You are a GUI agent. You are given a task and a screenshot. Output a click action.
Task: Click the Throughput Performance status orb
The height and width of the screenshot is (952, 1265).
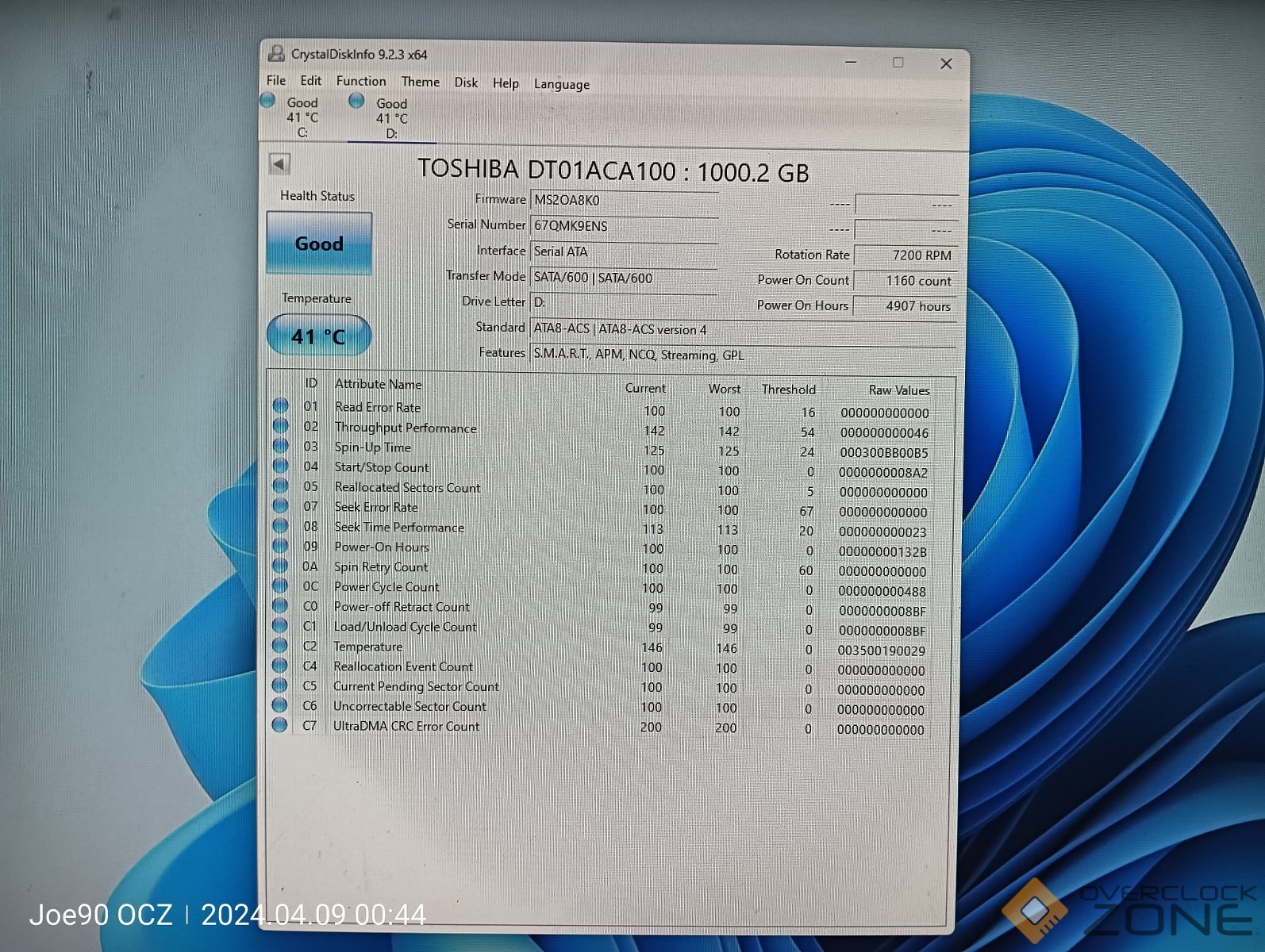[281, 425]
